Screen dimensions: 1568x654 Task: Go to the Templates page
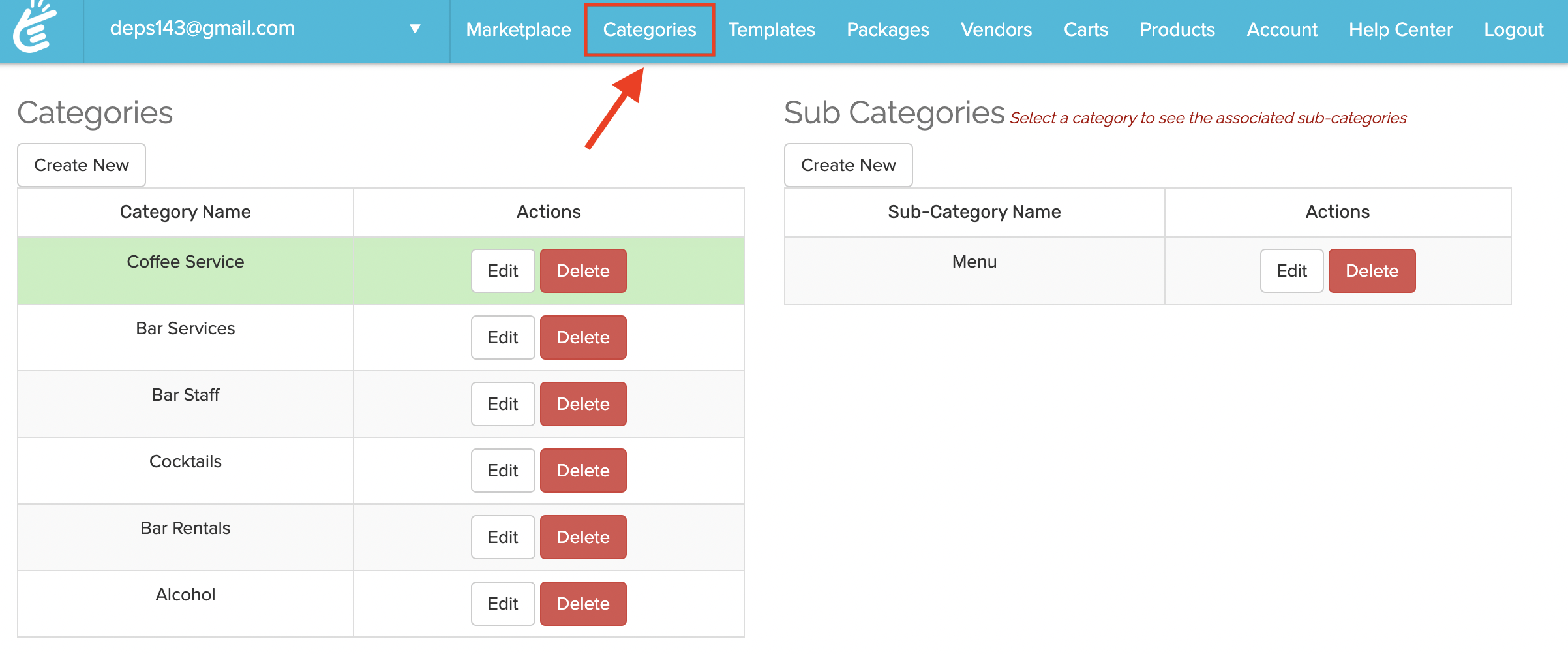point(772,29)
